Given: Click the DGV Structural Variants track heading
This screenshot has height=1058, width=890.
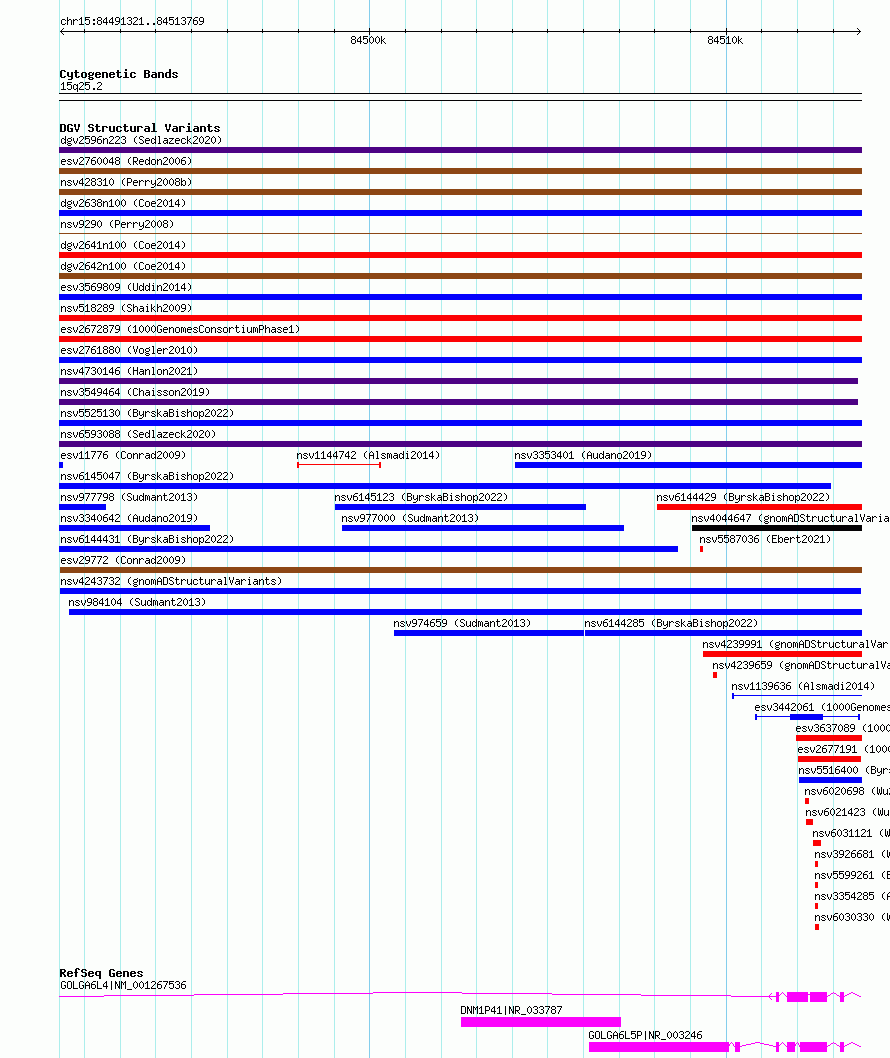Looking at the screenshot, I should click(x=140, y=128).
